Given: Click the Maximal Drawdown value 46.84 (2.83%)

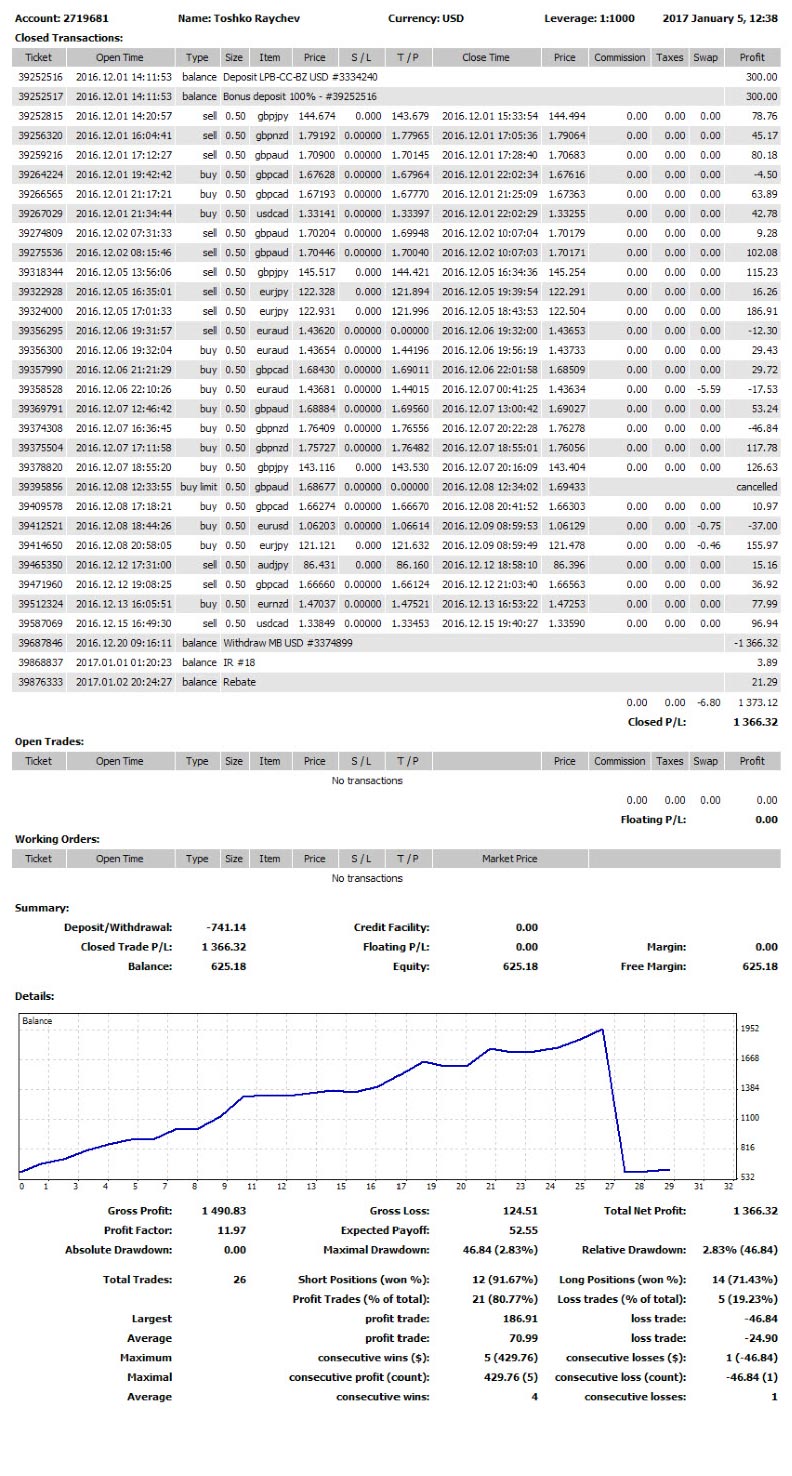Looking at the screenshot, I should click(x=501, y=1250).
